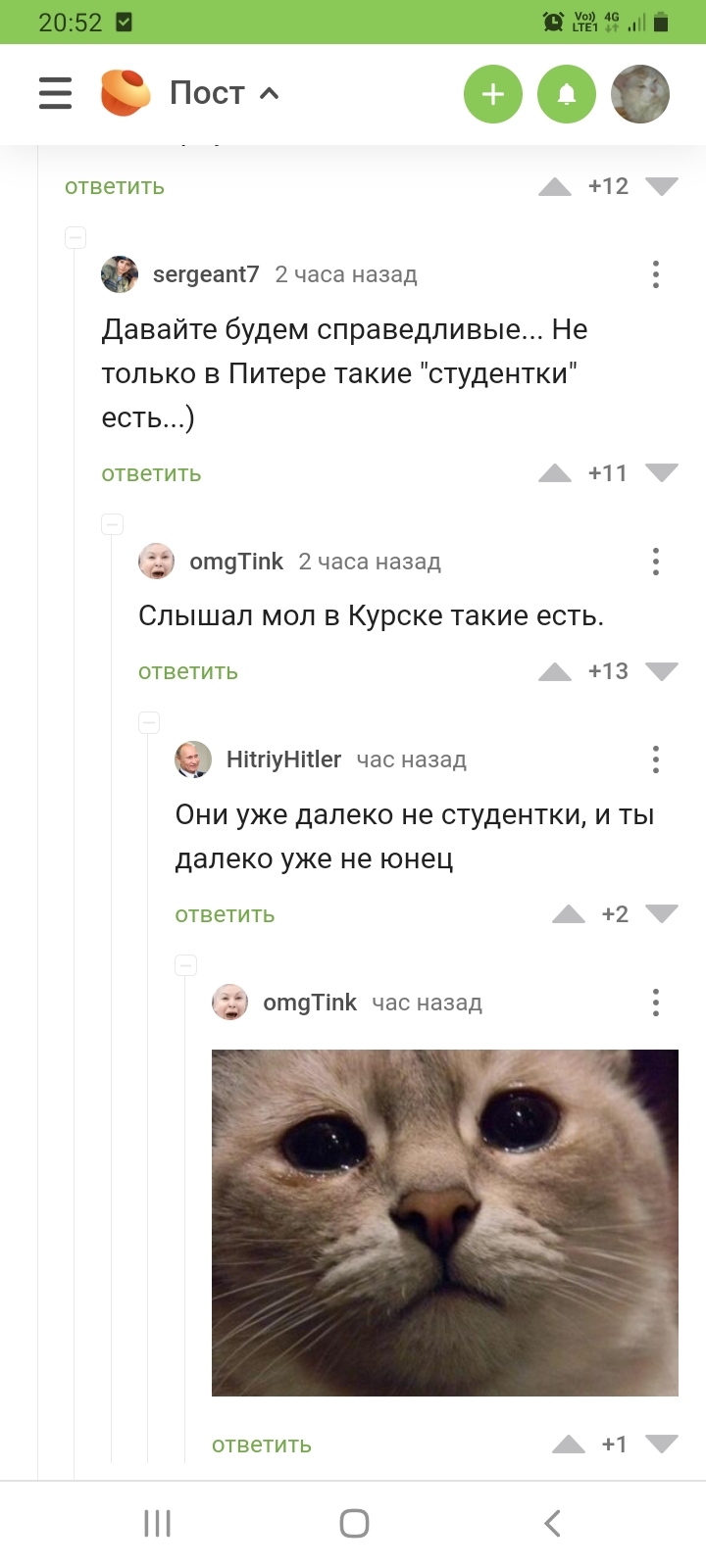Tap the Pikabu orange logo
The height and width of the screenshot is (1568, 706).
[x=126, y=93]
